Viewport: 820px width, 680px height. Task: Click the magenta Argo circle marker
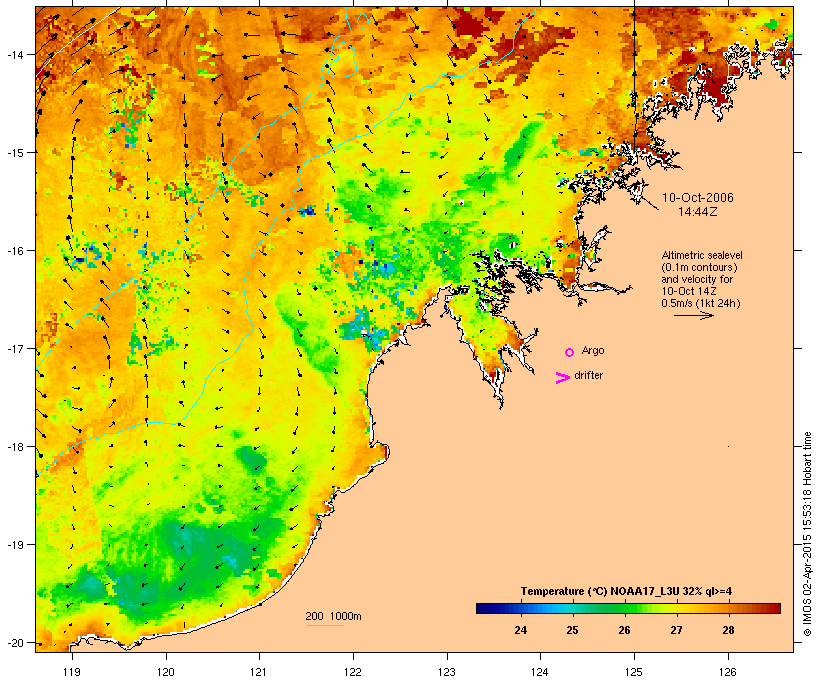click(x=570, y=353)
